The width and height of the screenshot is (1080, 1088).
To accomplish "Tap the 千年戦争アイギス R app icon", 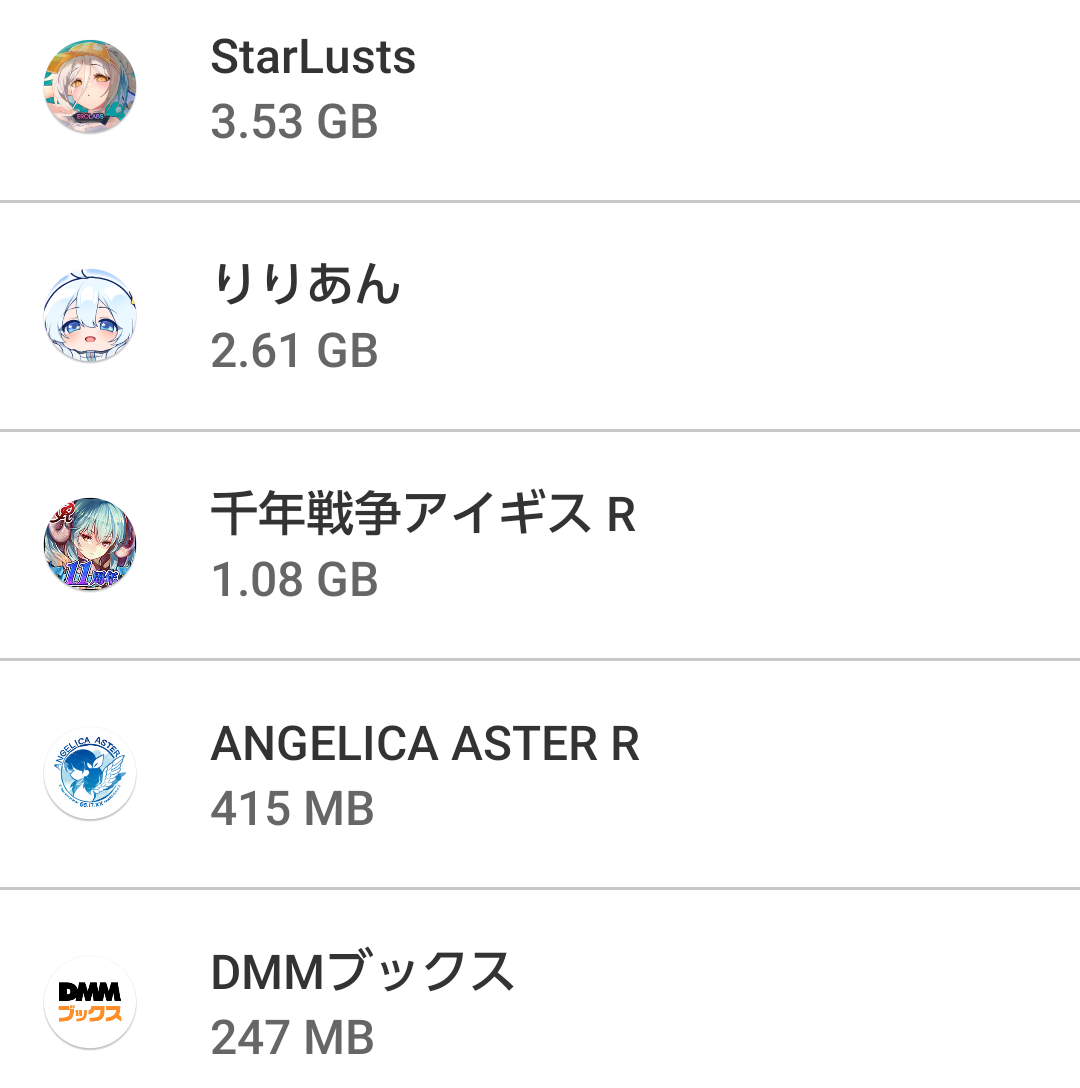I will [90, 544].
